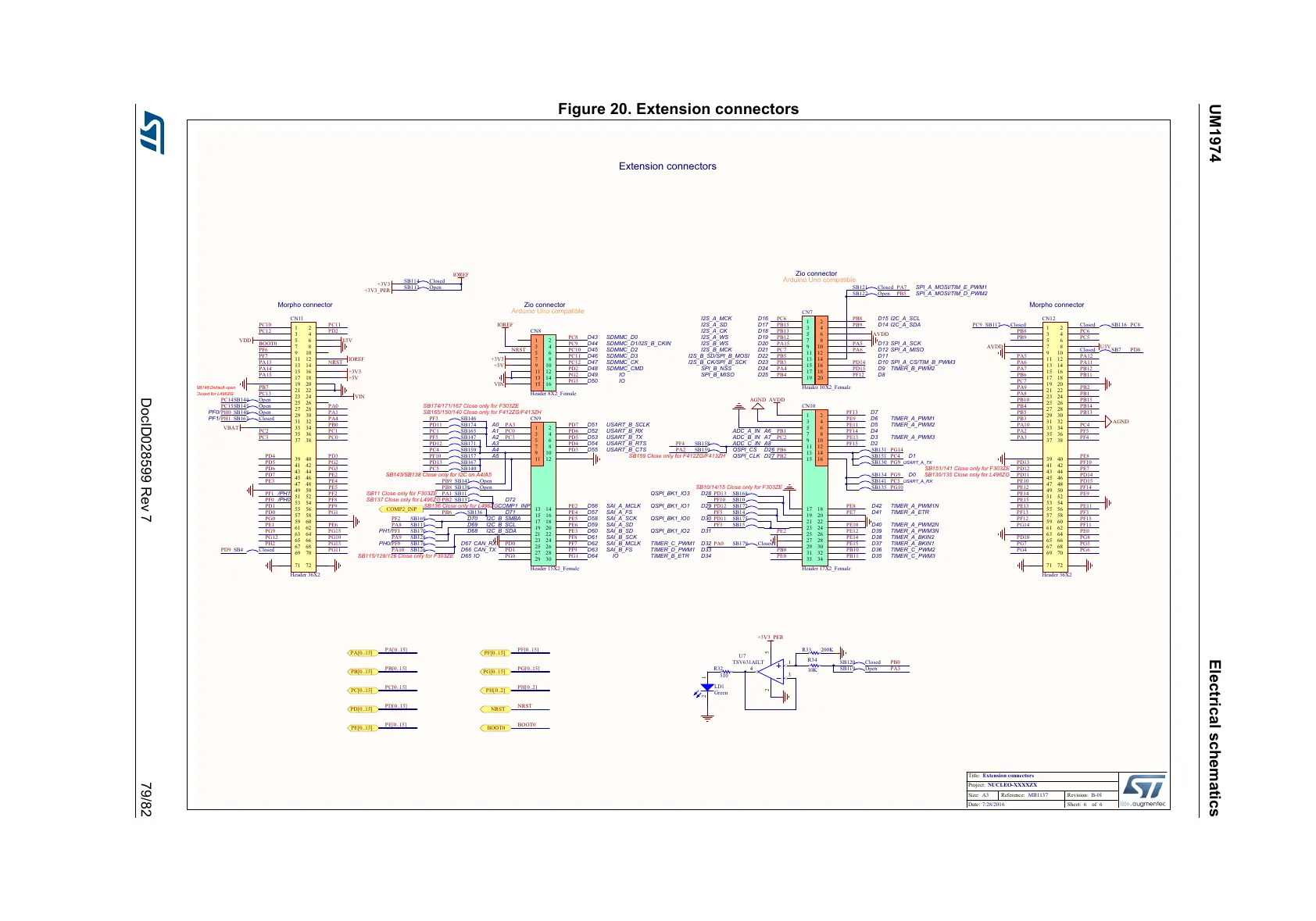Screen dimensions: 1316x921
Task: Click the 'Header 17X2_Female' label
Action: pyautogui.click(x=827, y=569)
